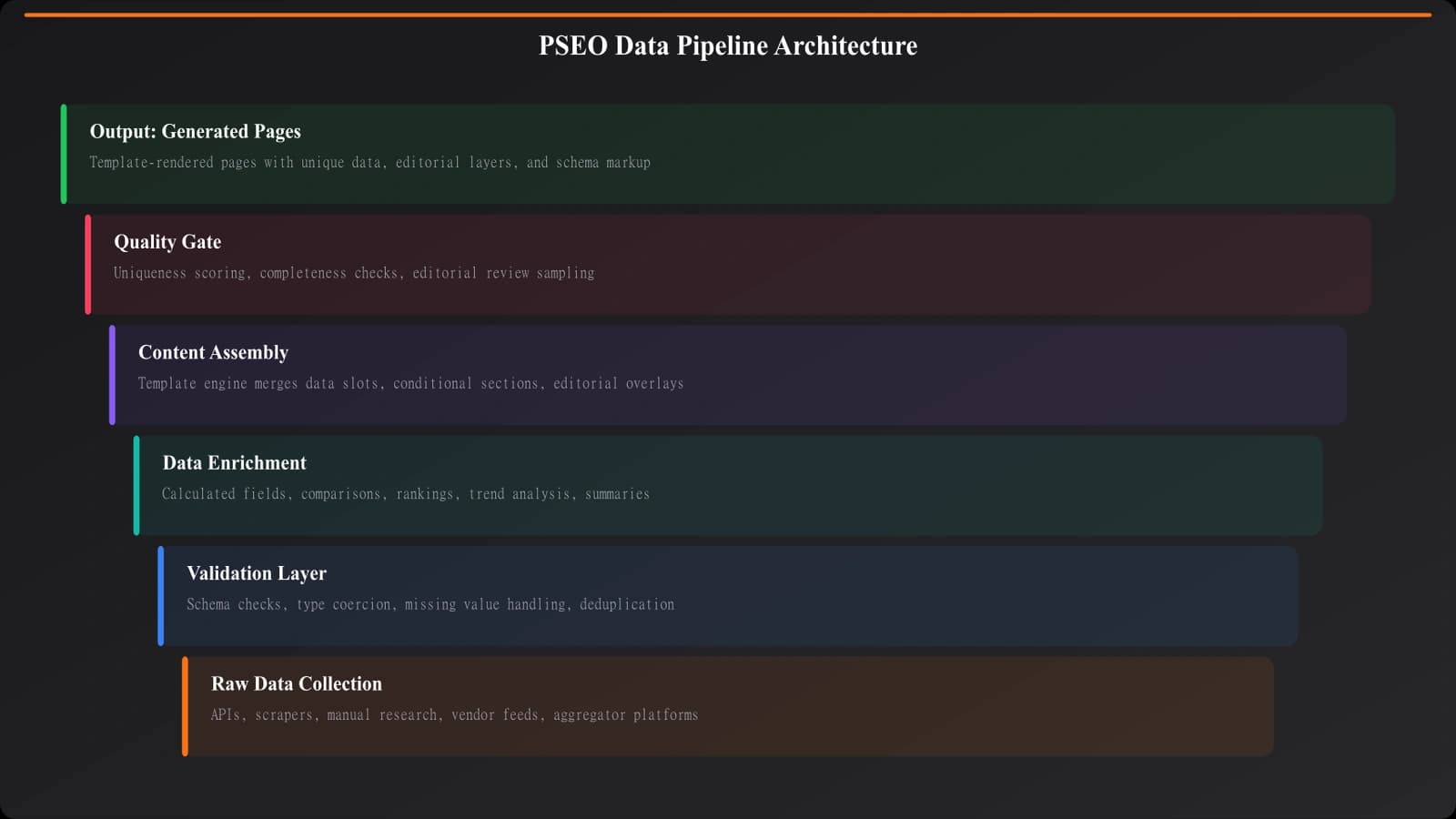Click the Quality Gate heading
The height and width of the screenshot is (819, 1456).
167,241
